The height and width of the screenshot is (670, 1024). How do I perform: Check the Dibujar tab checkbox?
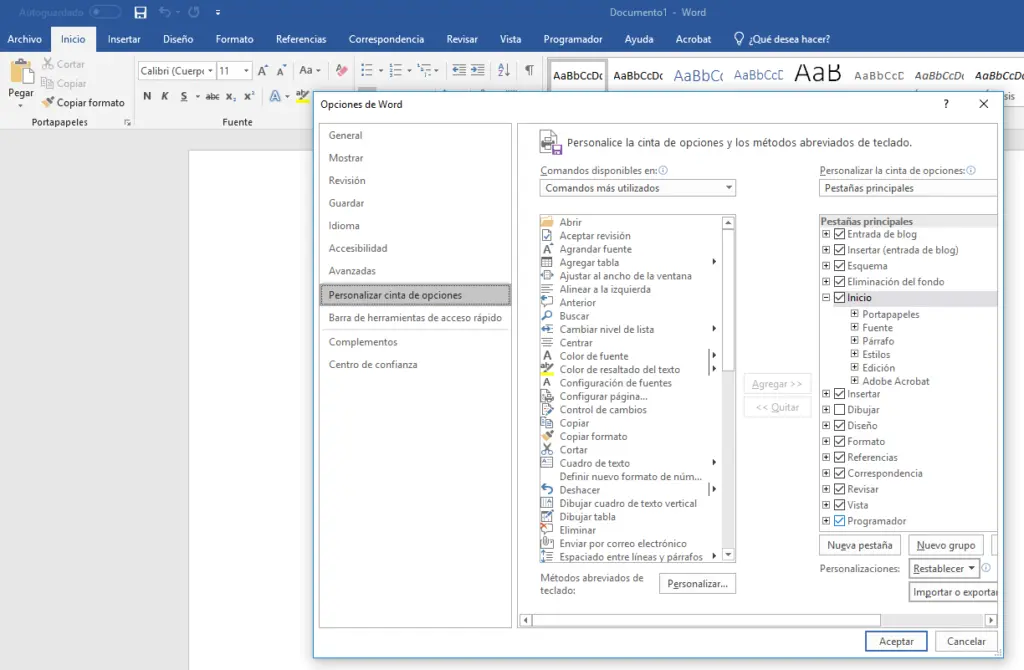pyautogui.click(x=840, y=409)
